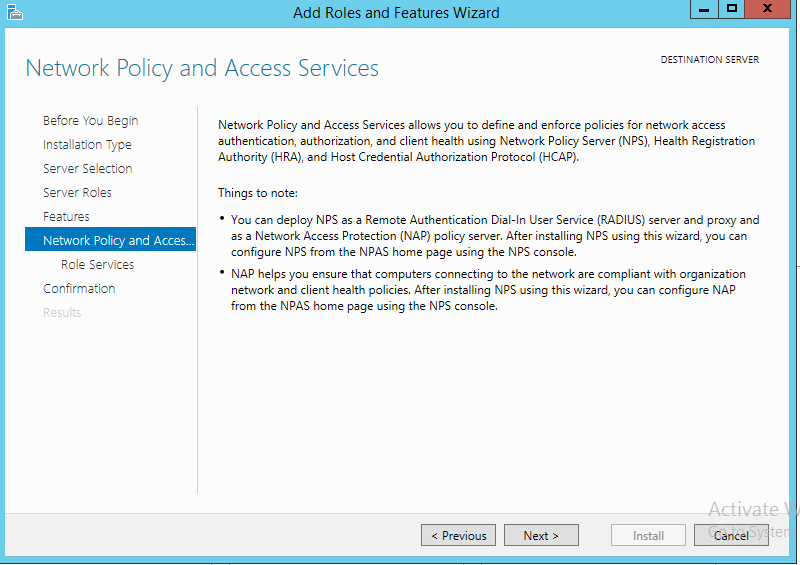Screen dimensions: 800x565
Task: Go to the Before You Begin step
Action: (90, 121)
